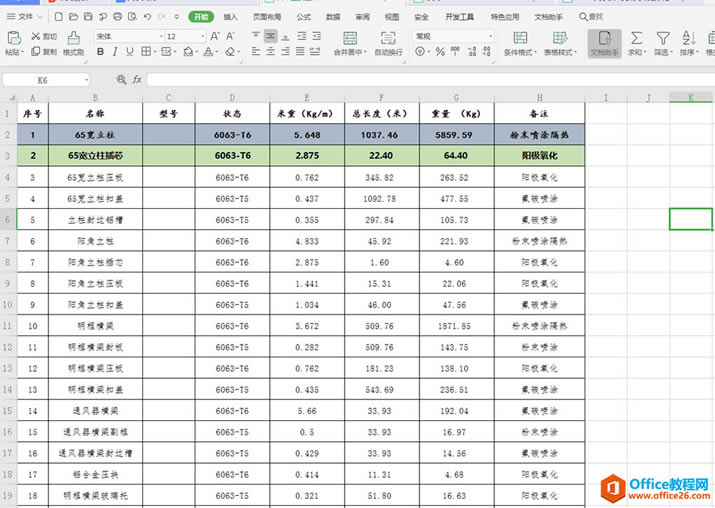This screenshot has height=508, width=715.
Task: Click the File (文件) menu button
Action: click(x=26, y=17)
